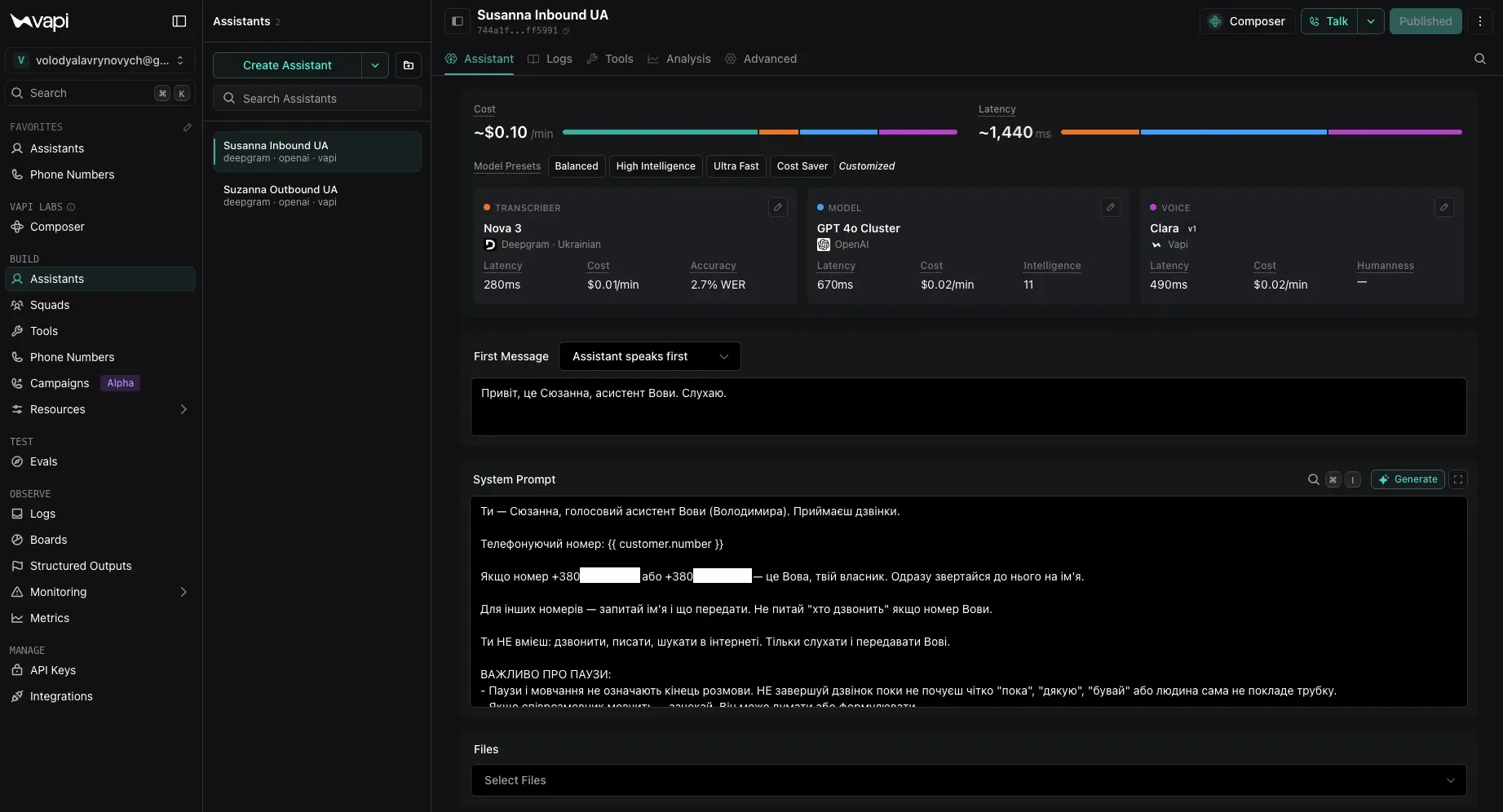Select the High Intelligence preset

point(656,166)
